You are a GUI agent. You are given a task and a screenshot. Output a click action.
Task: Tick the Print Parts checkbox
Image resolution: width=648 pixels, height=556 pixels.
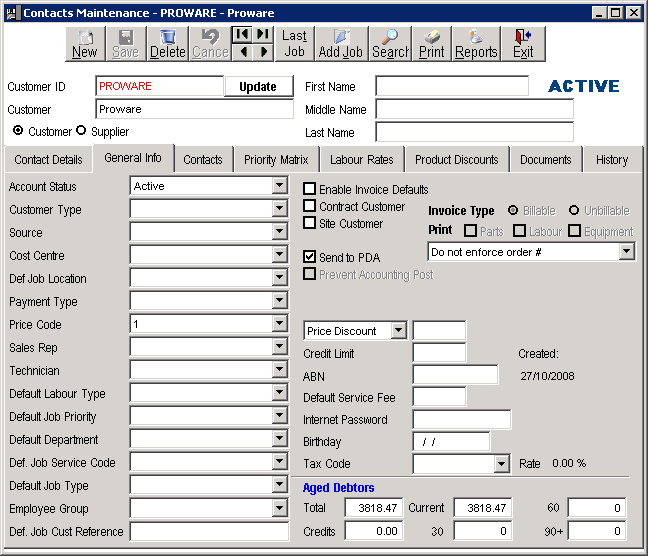pyautogui.click(x=470, y=231)
